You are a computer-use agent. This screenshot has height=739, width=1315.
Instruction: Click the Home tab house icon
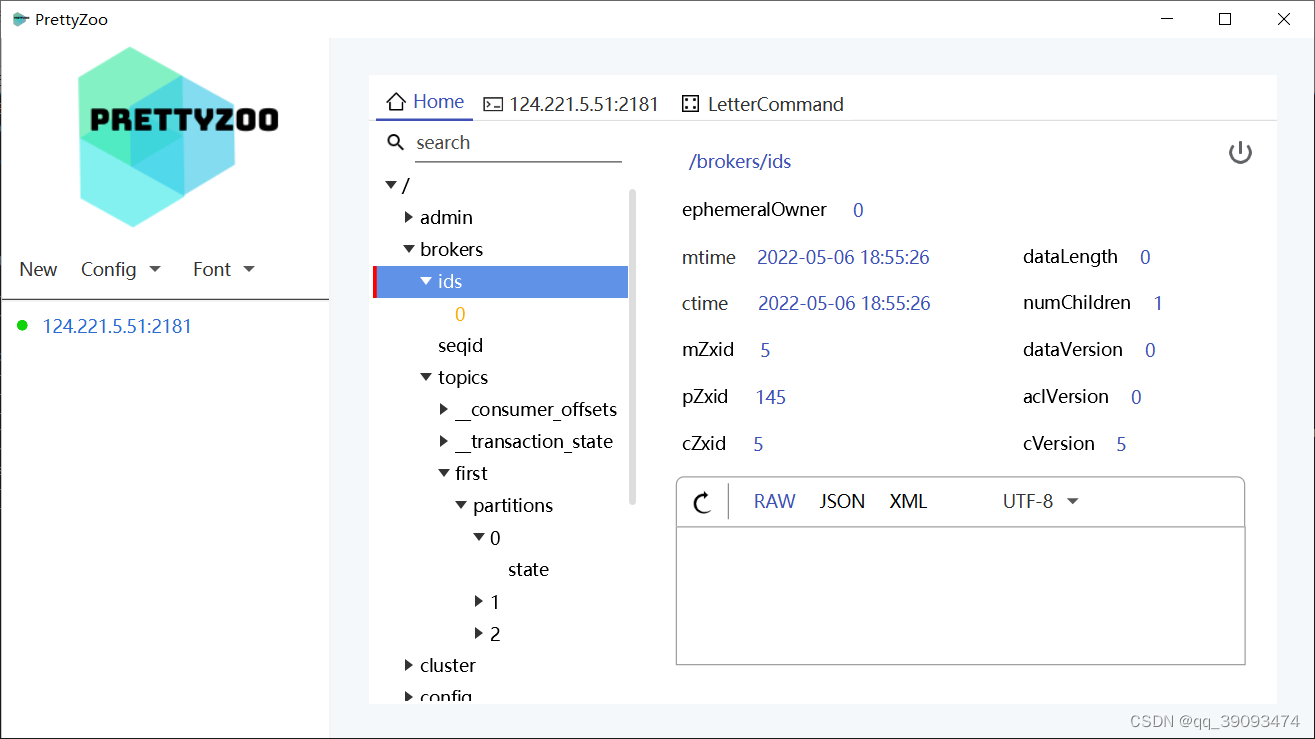(x=396, y=102)
